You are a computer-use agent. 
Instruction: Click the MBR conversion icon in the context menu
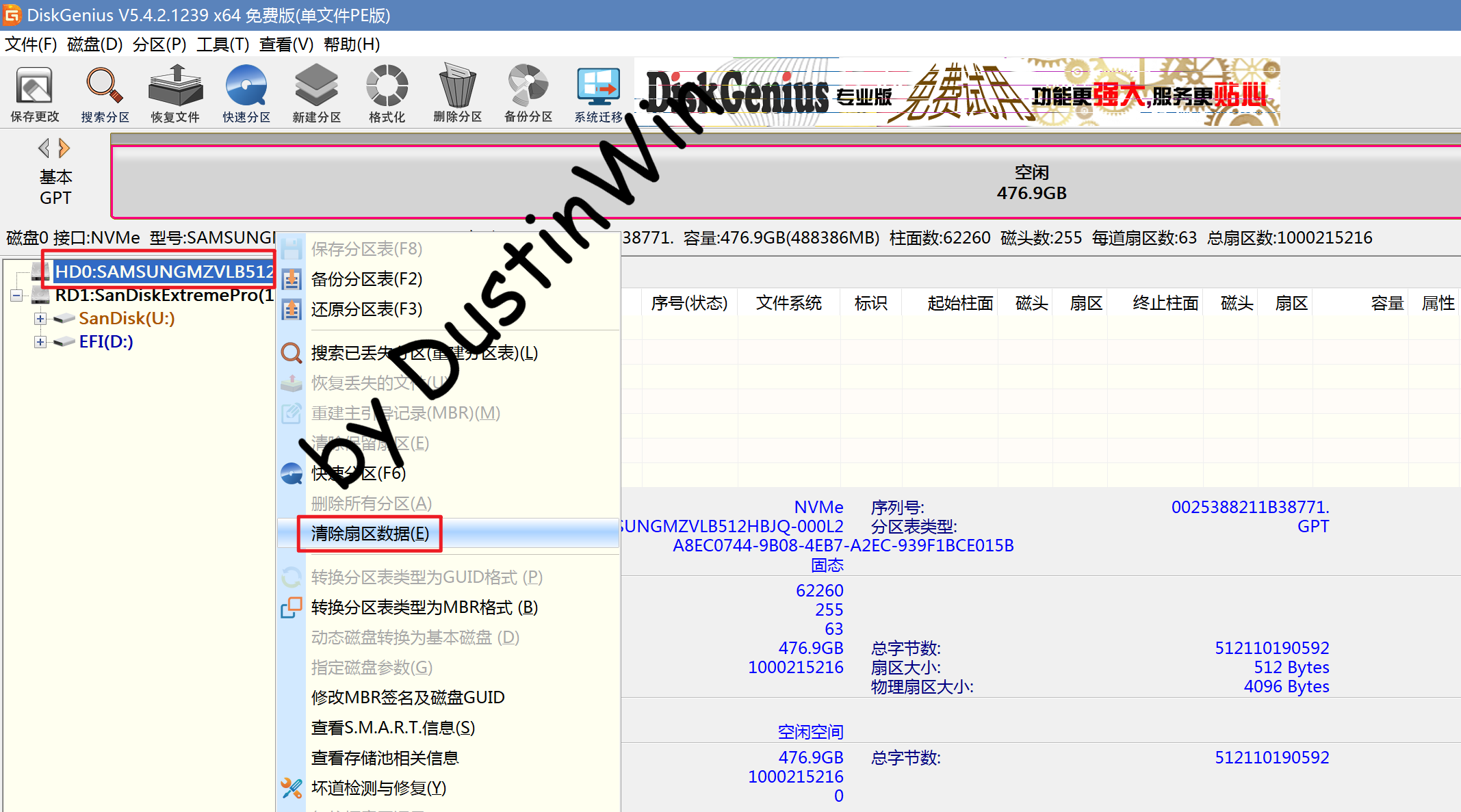point(292,607)
